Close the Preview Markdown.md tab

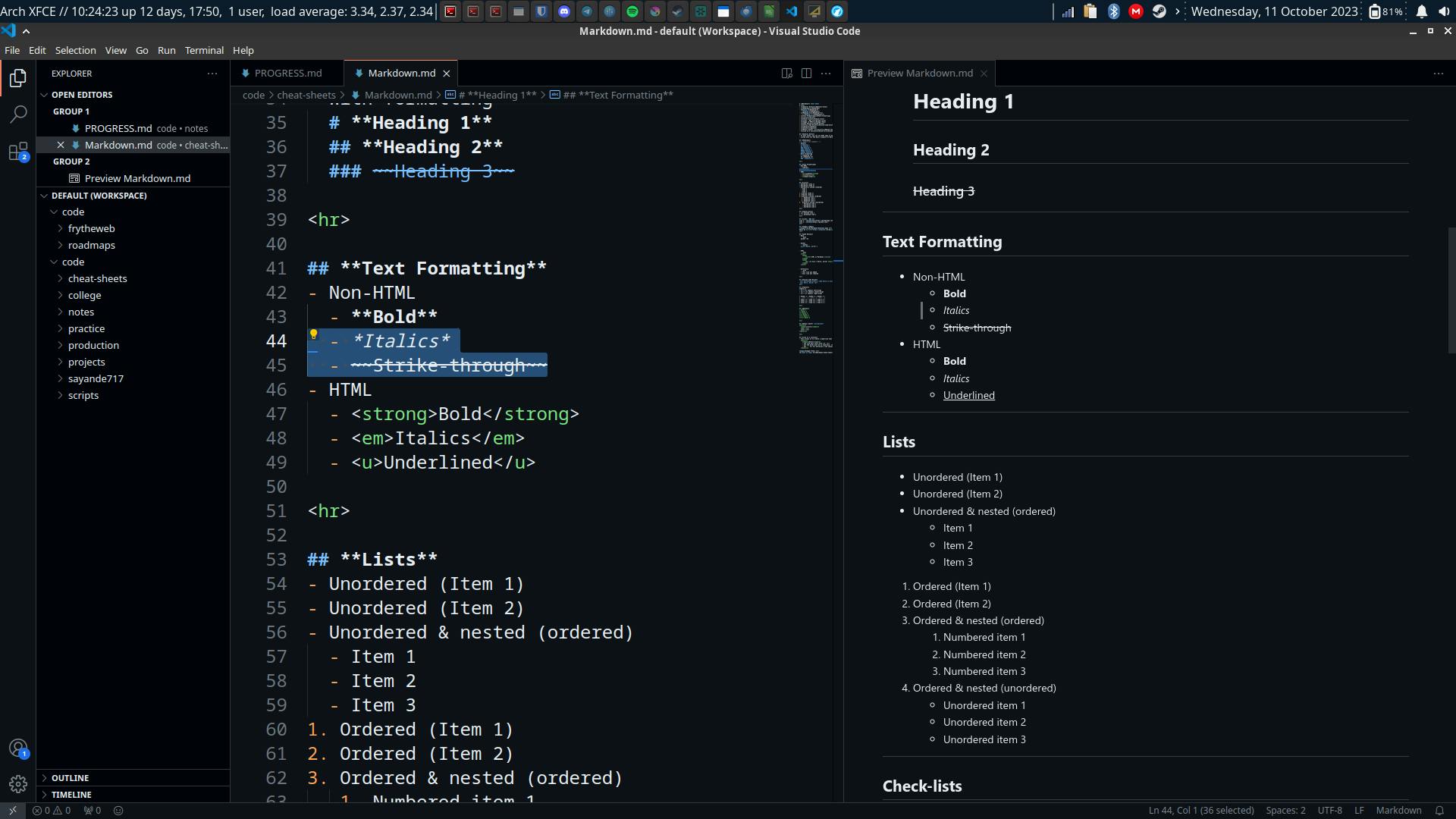pyautogui.click(x=984, y=74)
